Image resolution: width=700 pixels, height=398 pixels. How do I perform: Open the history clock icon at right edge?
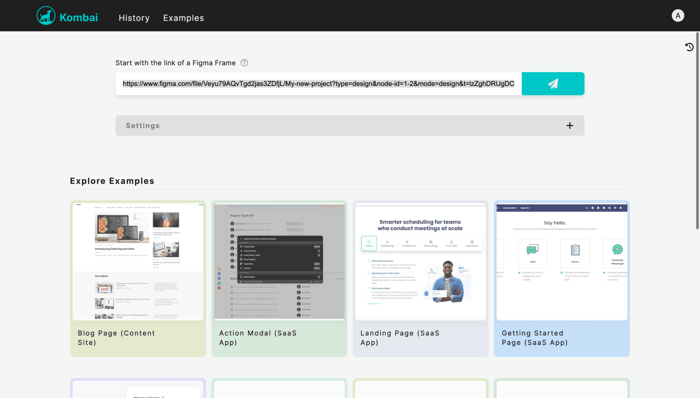coord(689,47)
